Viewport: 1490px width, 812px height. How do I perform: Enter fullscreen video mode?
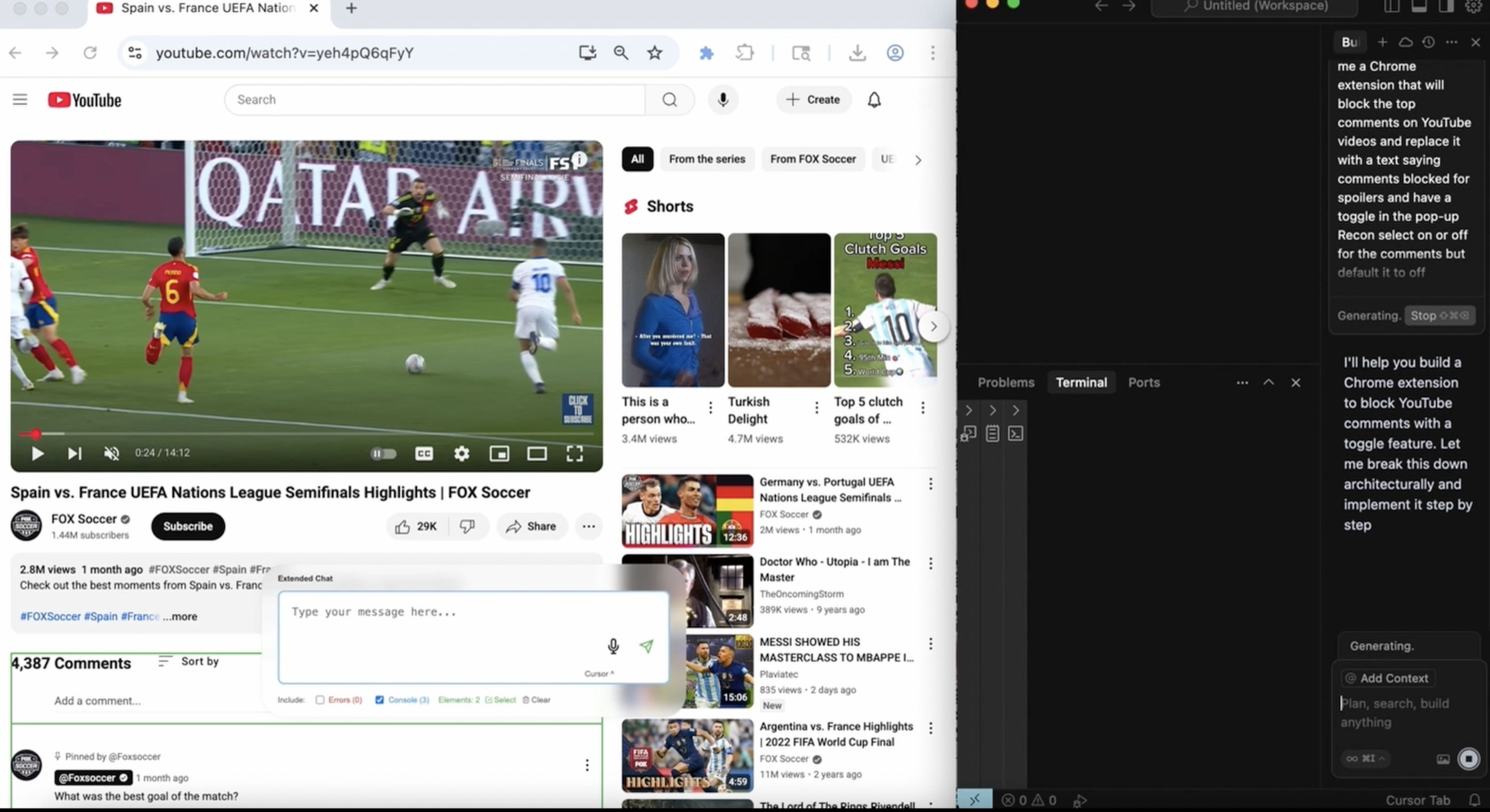[574, 453]
